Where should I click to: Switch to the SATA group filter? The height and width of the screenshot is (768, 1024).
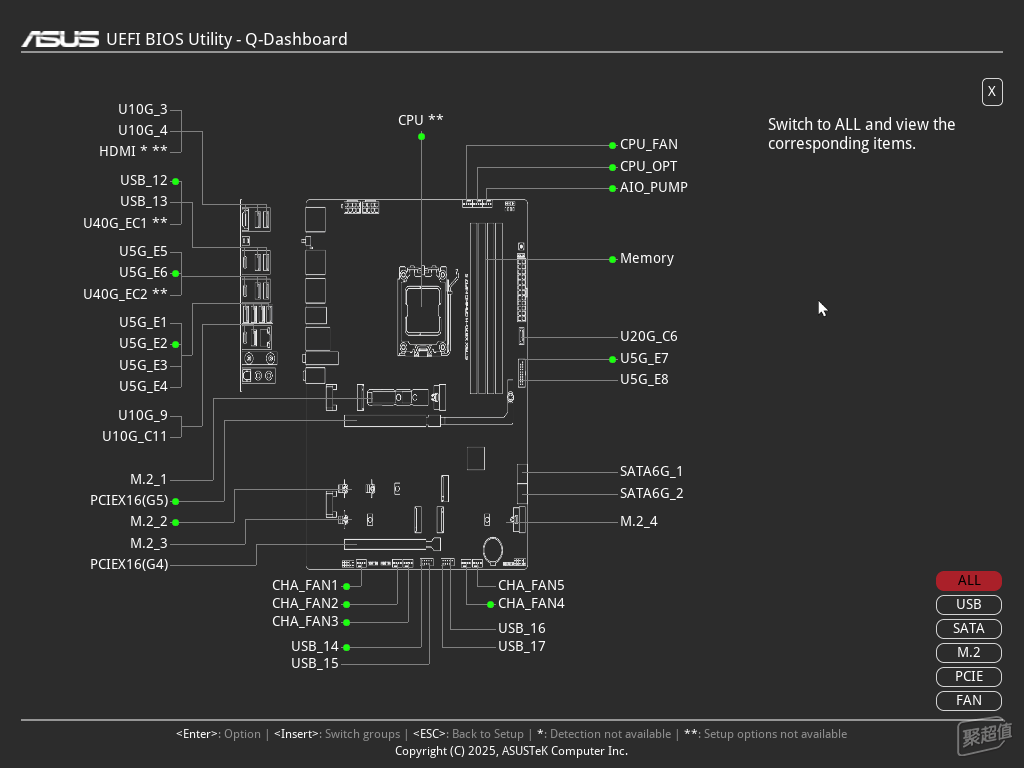tap(968, 628)
